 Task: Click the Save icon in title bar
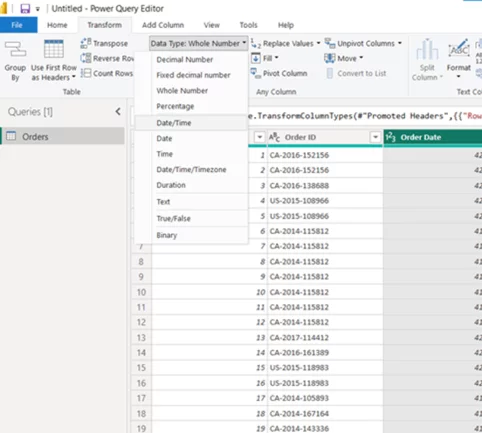pos(25,9)
